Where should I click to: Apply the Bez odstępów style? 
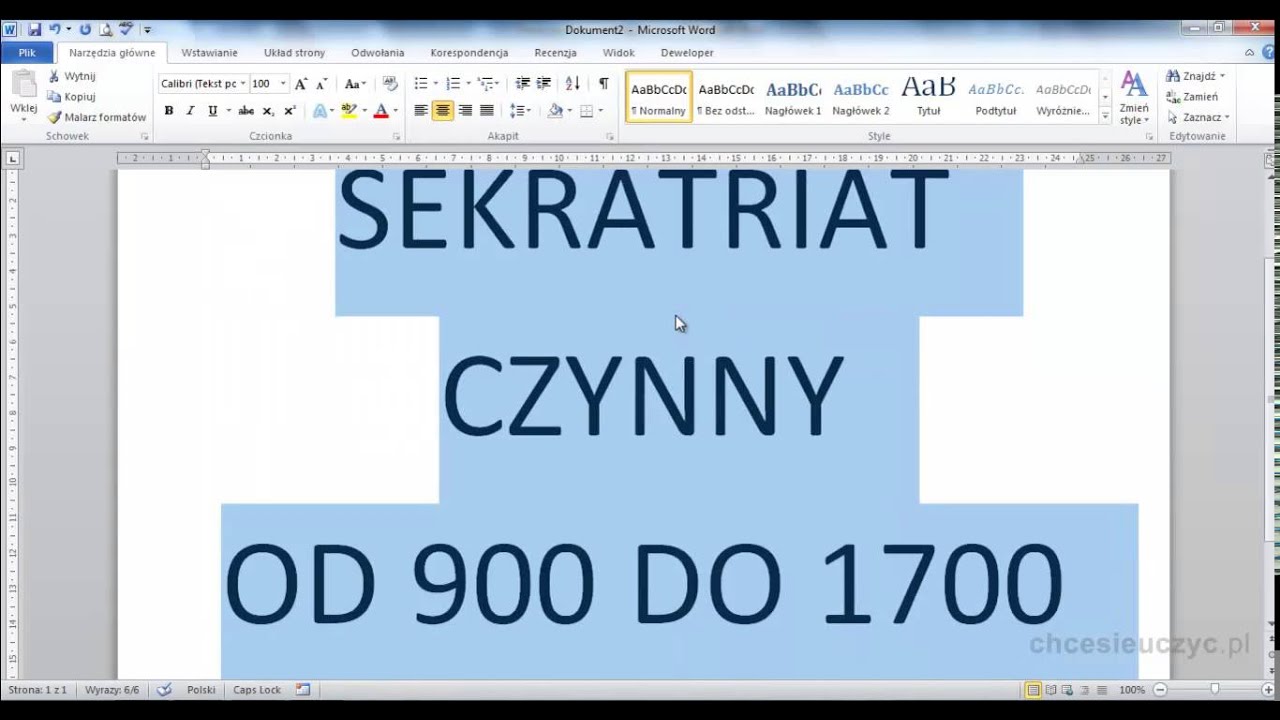[x=726, y=97]
